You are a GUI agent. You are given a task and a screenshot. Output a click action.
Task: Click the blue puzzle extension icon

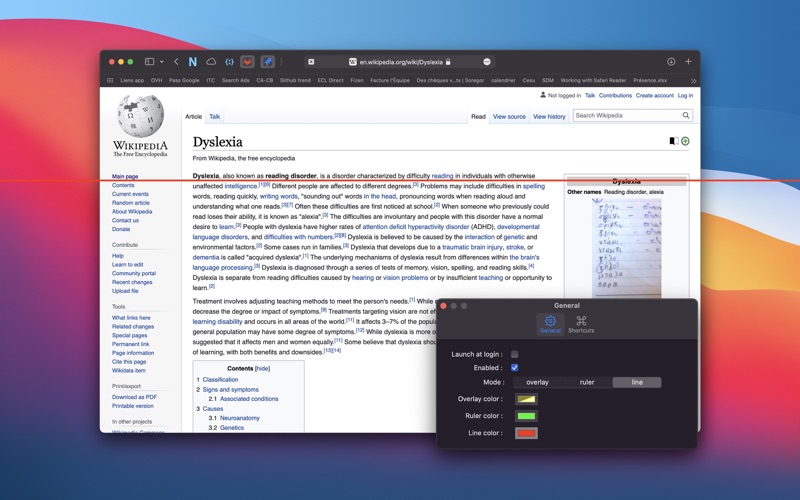[x=267, y=62]
